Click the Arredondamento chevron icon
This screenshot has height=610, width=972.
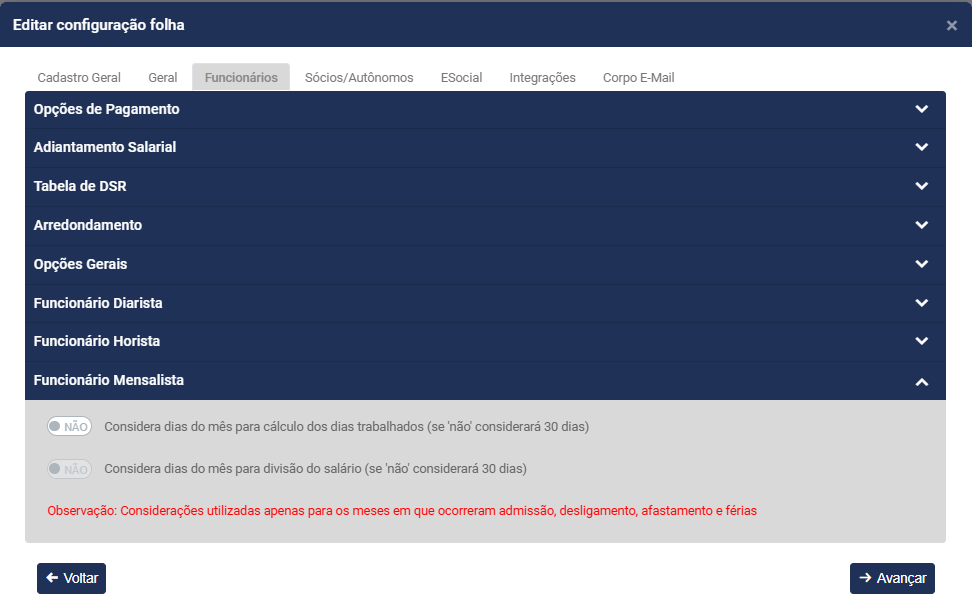coord(922,225)
